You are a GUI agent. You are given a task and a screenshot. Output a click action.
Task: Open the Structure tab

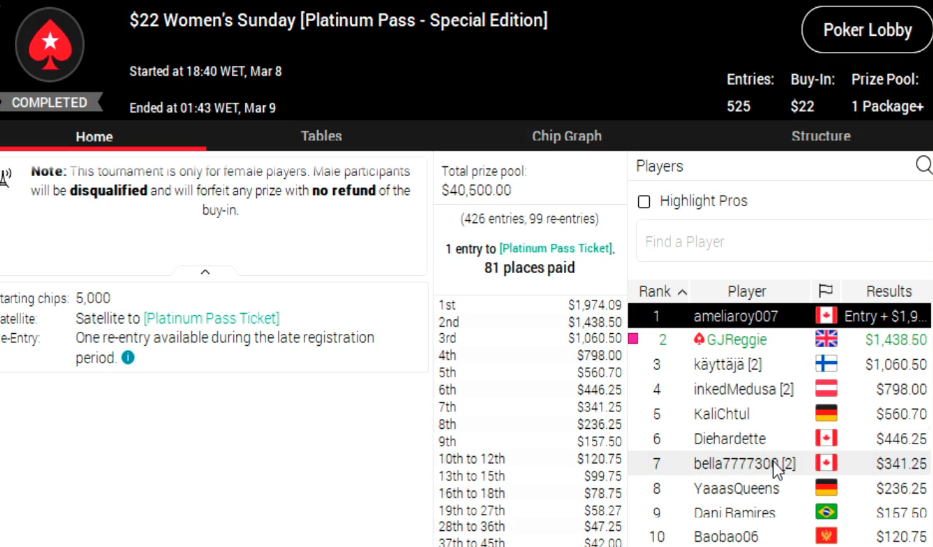(x=821, y=136)
